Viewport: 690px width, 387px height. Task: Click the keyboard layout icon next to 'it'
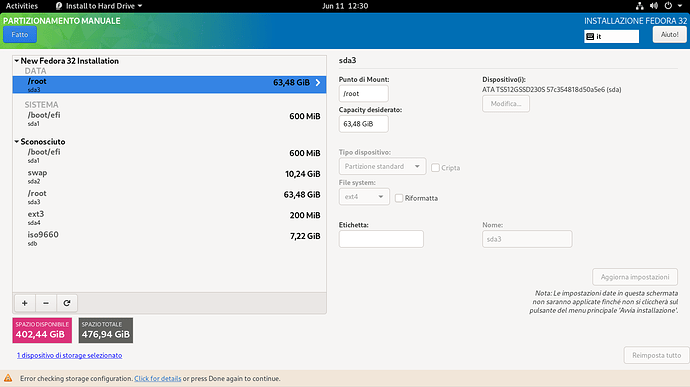pos(590,37)
